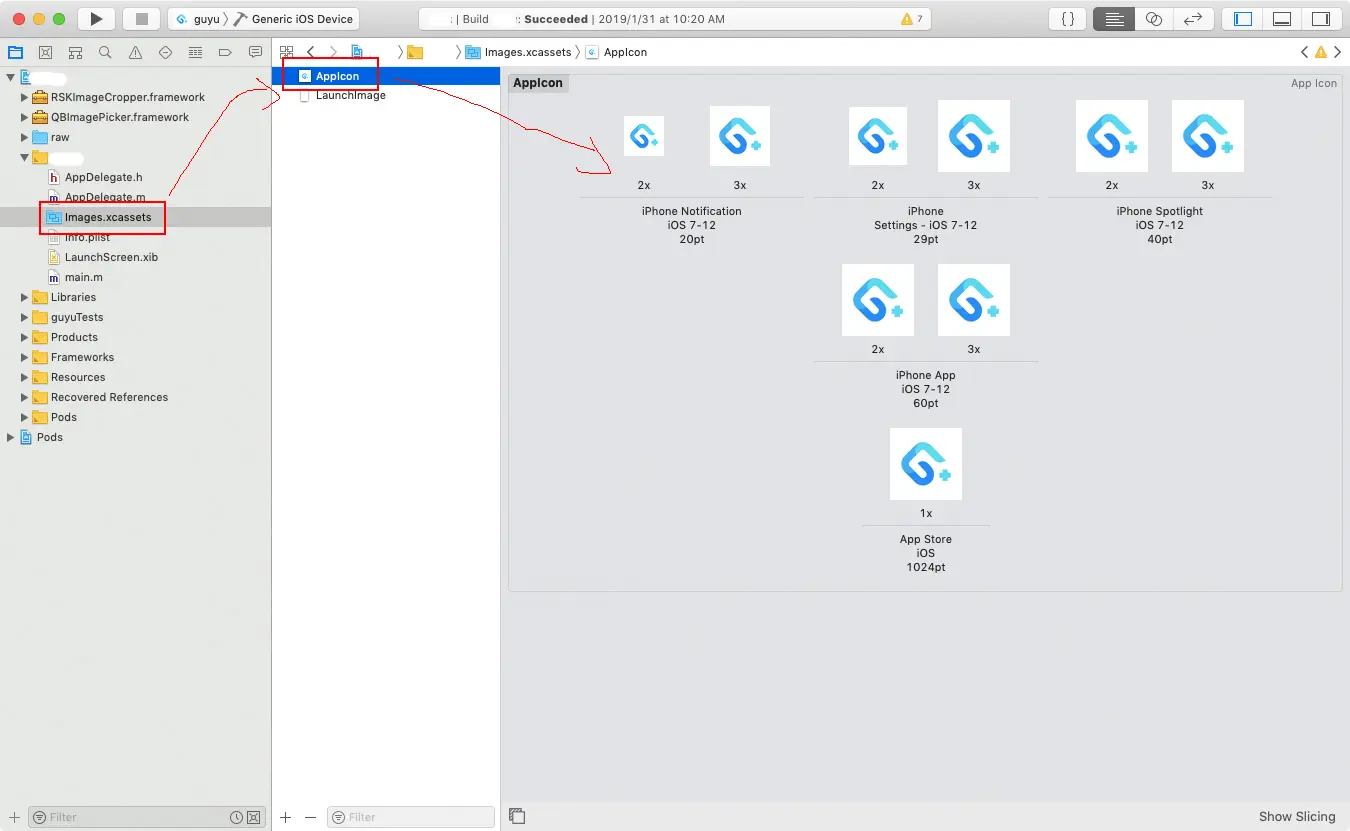Select App Store 1024pt icon slot

point(926,464)
